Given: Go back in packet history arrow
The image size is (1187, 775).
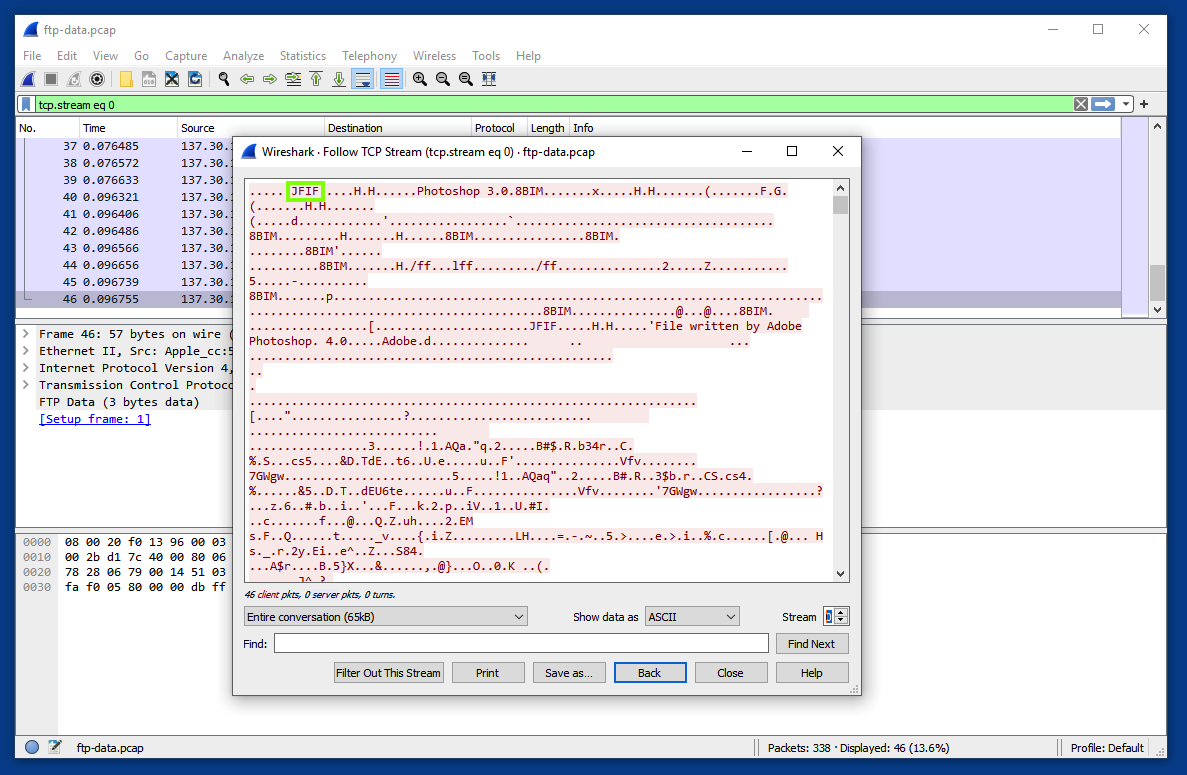Looking at the screenshot, I should [x=247, y=79].
